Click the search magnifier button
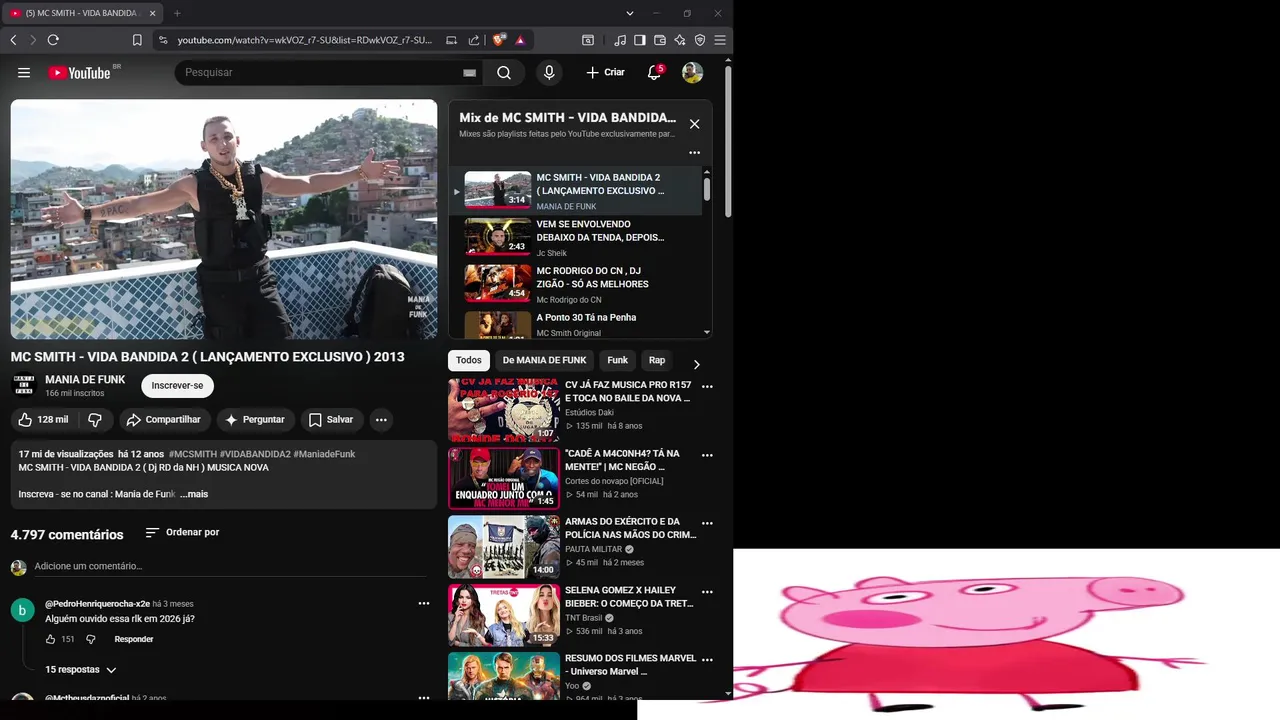 coord(504,72)
